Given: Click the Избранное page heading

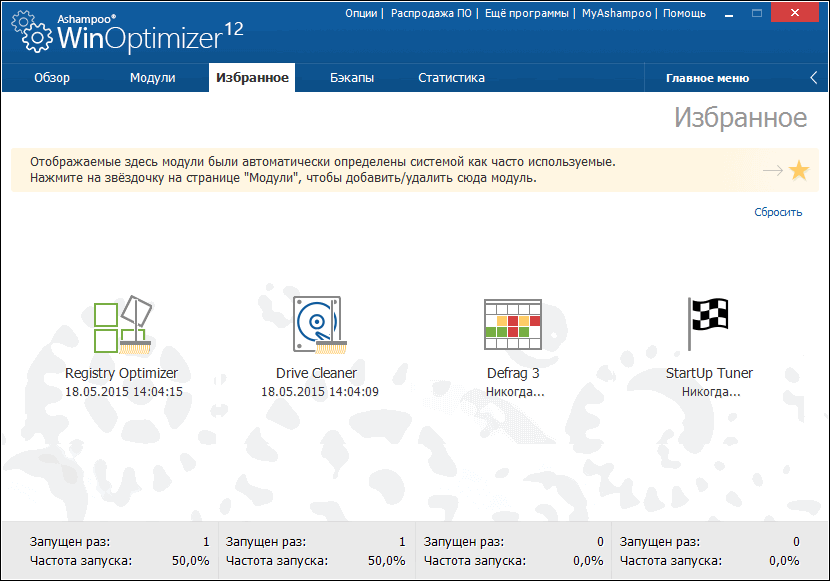Looking at the screenshot, I should [740, 117].
